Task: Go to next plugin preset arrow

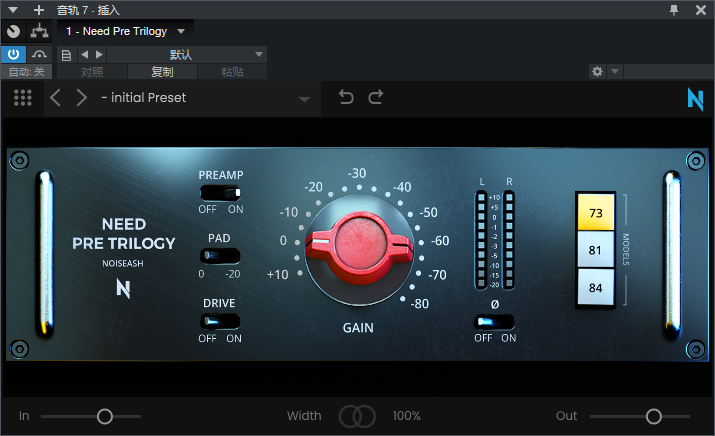Action: tap(82, 98)
